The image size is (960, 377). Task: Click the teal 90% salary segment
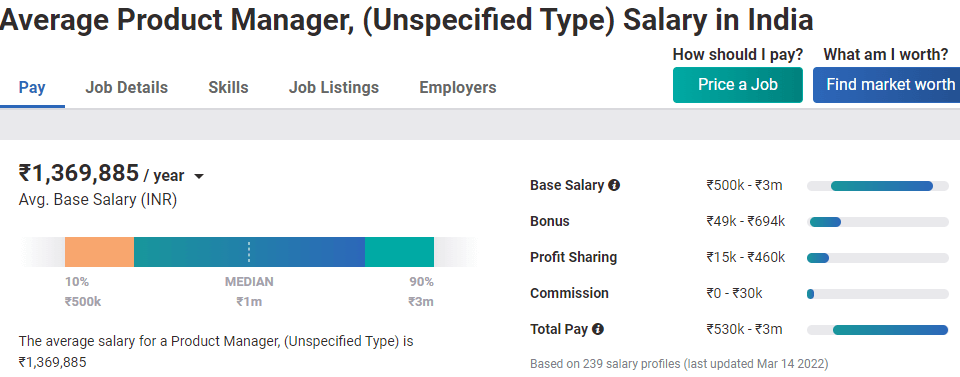coord(399,252)
